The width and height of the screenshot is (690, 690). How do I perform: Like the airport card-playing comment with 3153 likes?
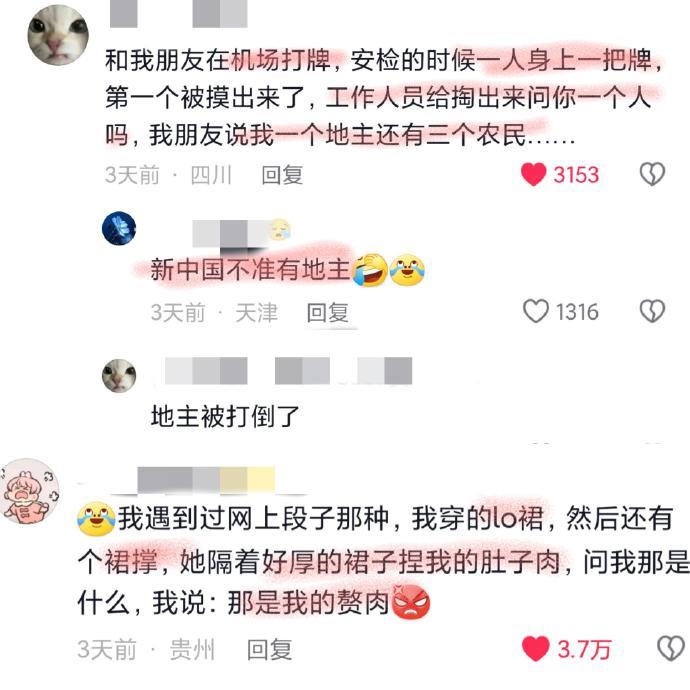pyautogui.click(x=533, y=174)
